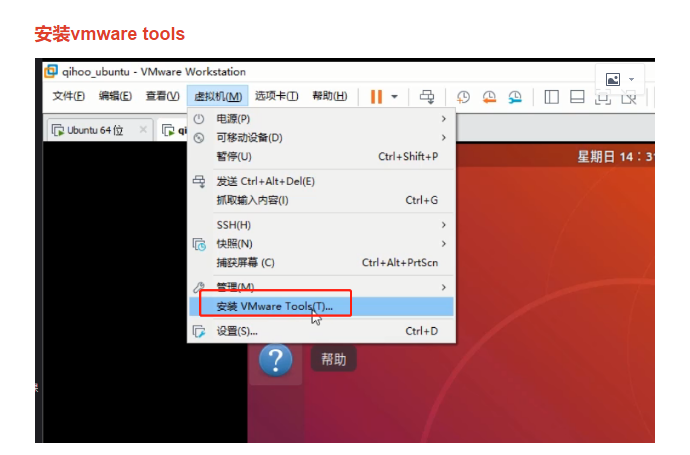Expand the SSH(H) submenu
The height and width of the screenshot is (455, 690).
tap(321, 225)
